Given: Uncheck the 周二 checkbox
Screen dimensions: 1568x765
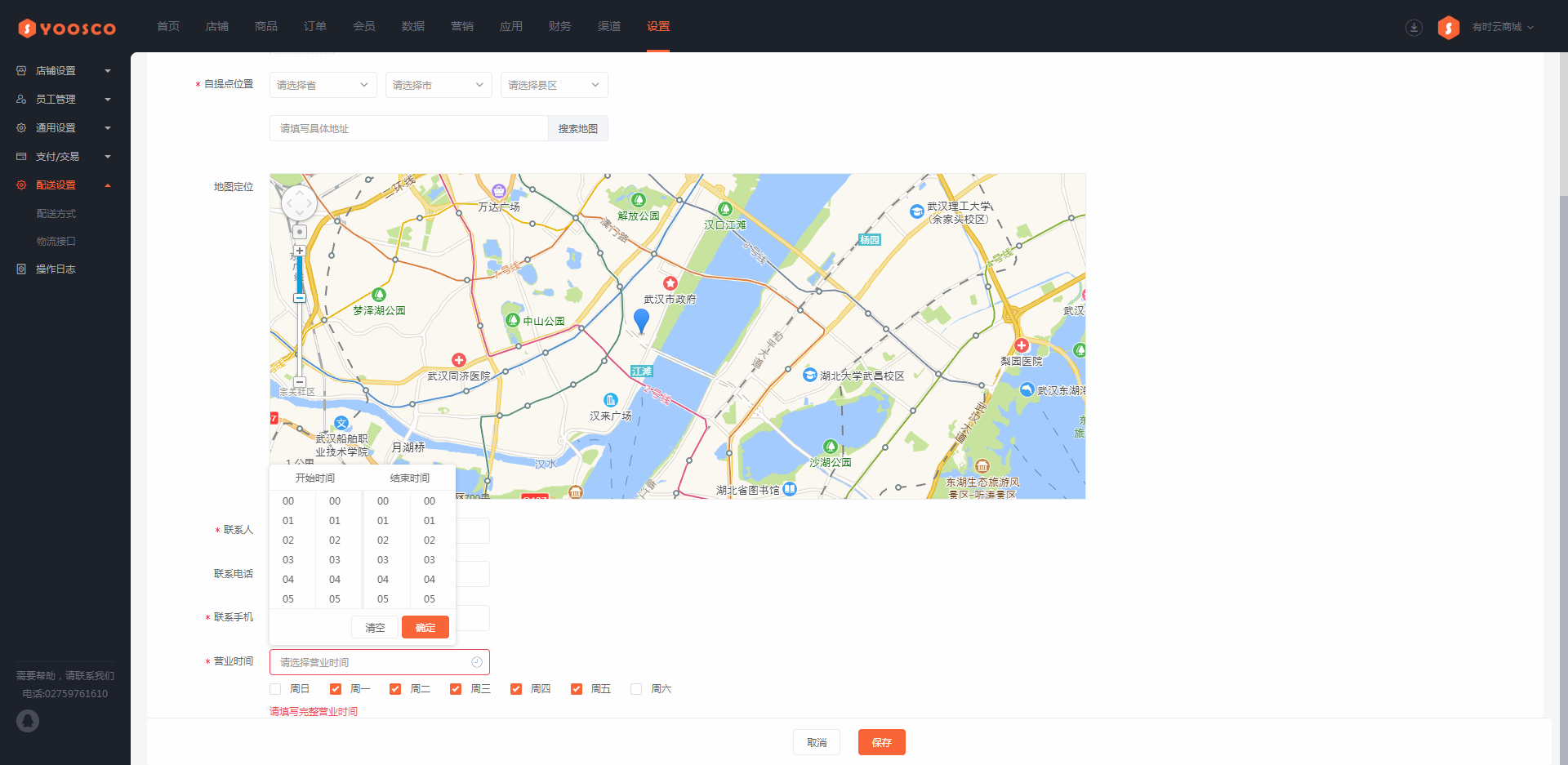Looking at the screenshot, I should point(395,689).
